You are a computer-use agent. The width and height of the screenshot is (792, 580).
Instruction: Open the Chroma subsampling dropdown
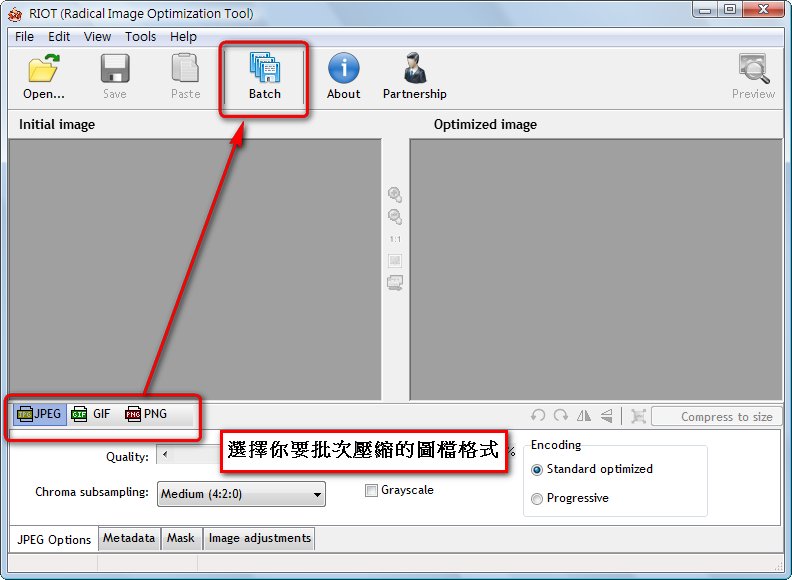(x=241, y=494)
